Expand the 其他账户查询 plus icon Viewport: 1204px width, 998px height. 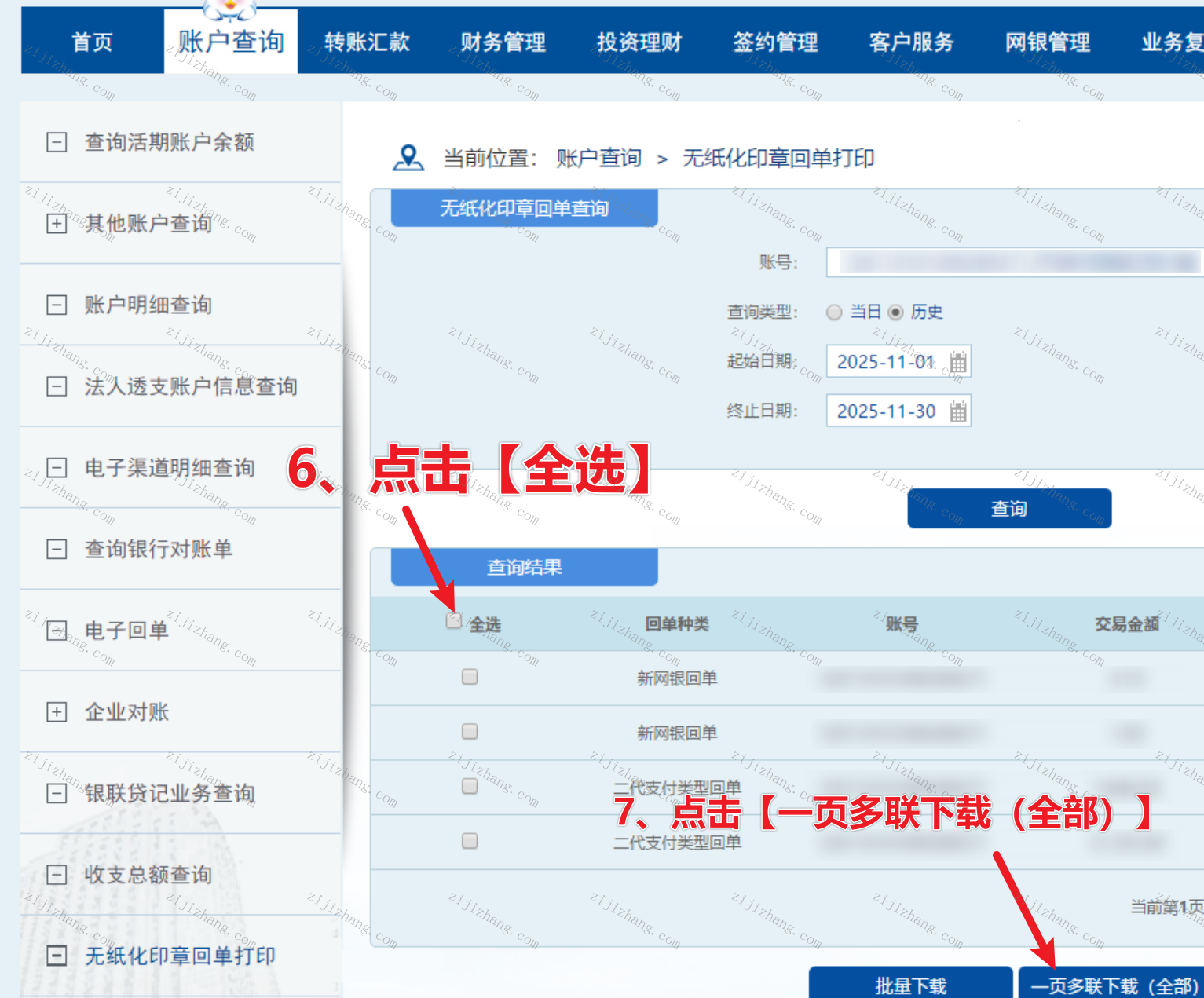(57, 224)
